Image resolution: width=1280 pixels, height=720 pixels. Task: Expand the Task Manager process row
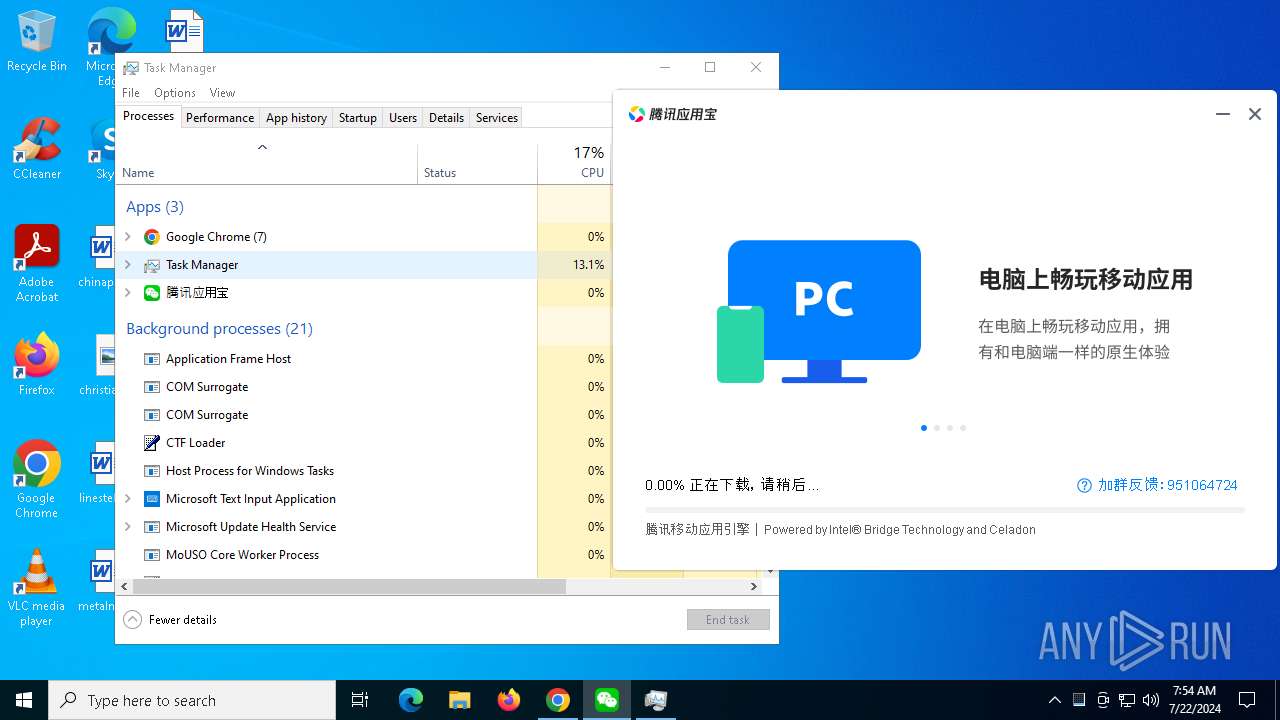tap(127, 265)
